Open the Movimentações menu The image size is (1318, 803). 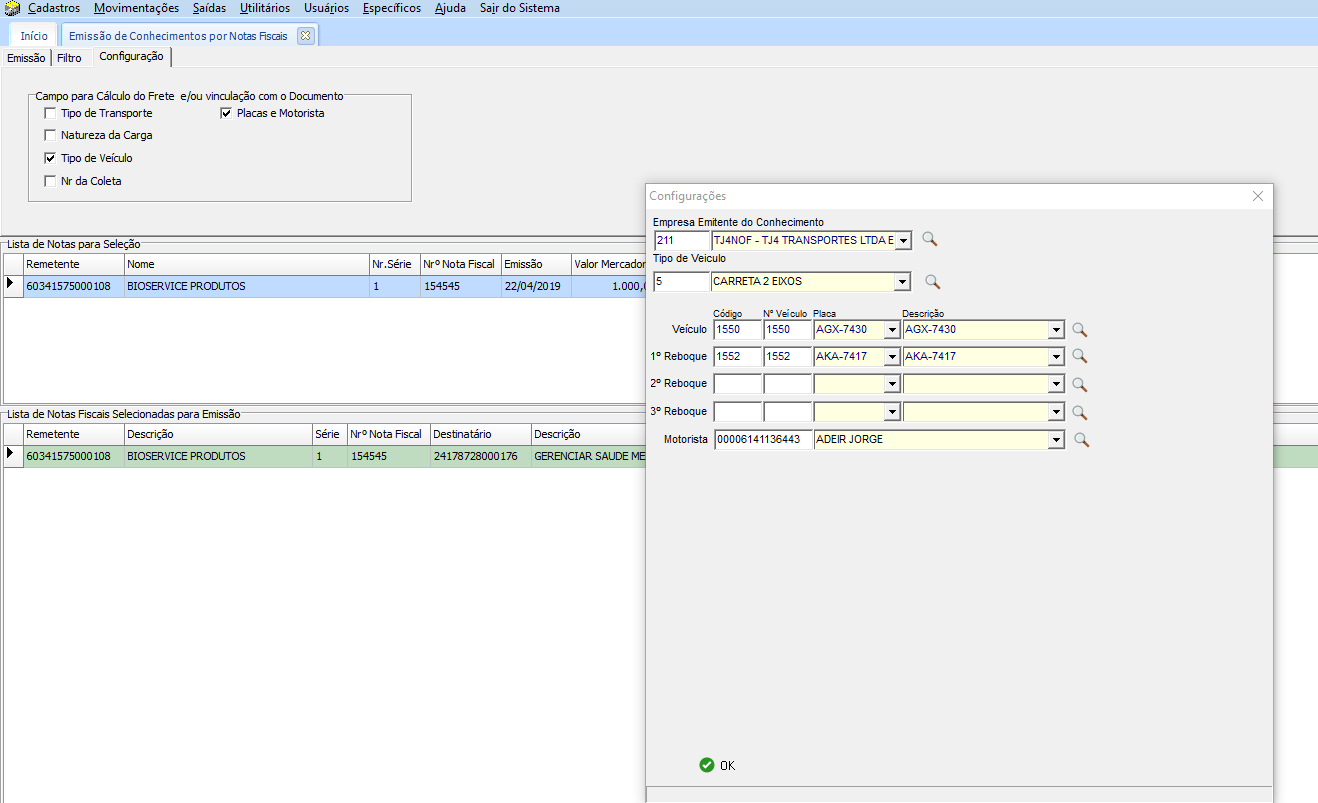click(x=136, y=8)
